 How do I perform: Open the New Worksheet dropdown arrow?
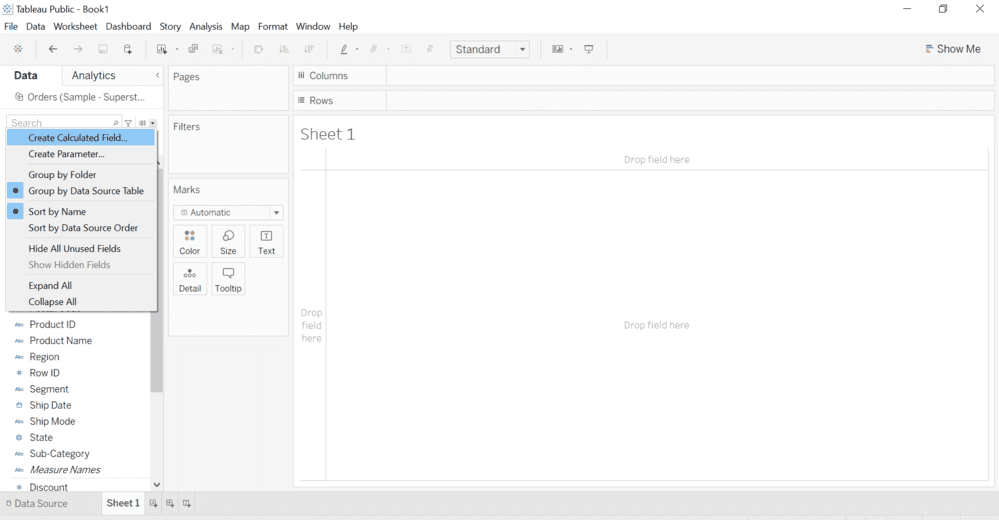[177, 49]
